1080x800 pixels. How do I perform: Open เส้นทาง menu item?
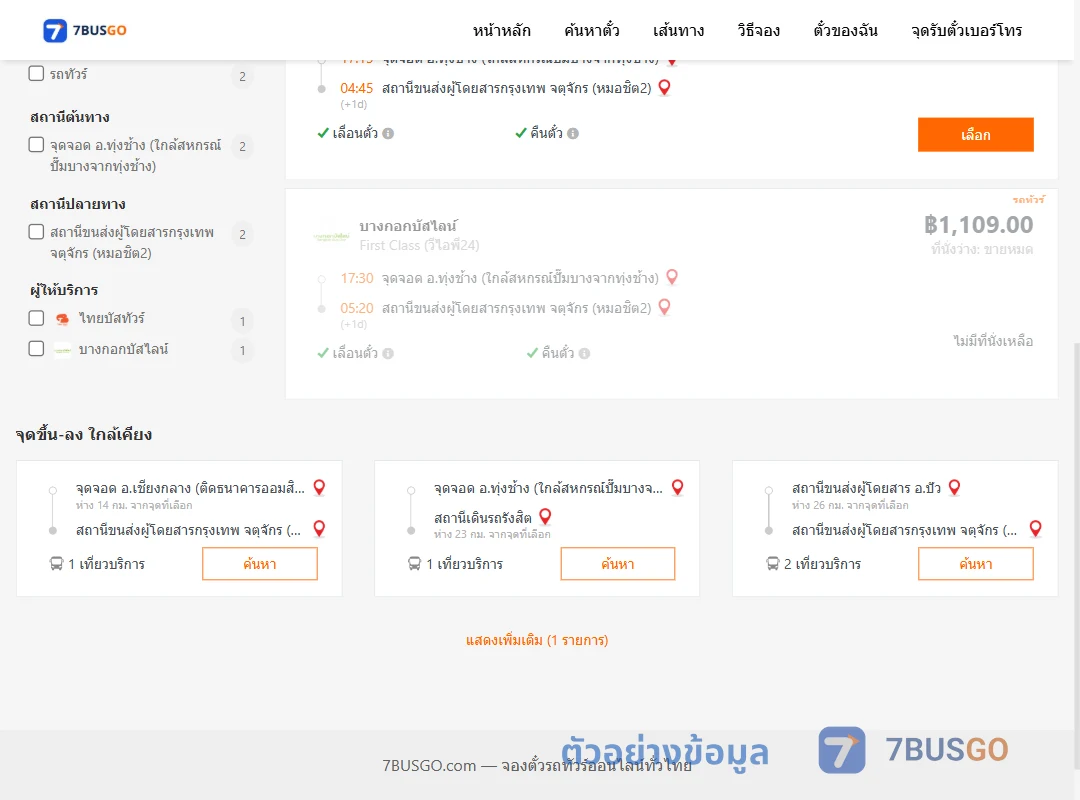[x=678, y=30]
